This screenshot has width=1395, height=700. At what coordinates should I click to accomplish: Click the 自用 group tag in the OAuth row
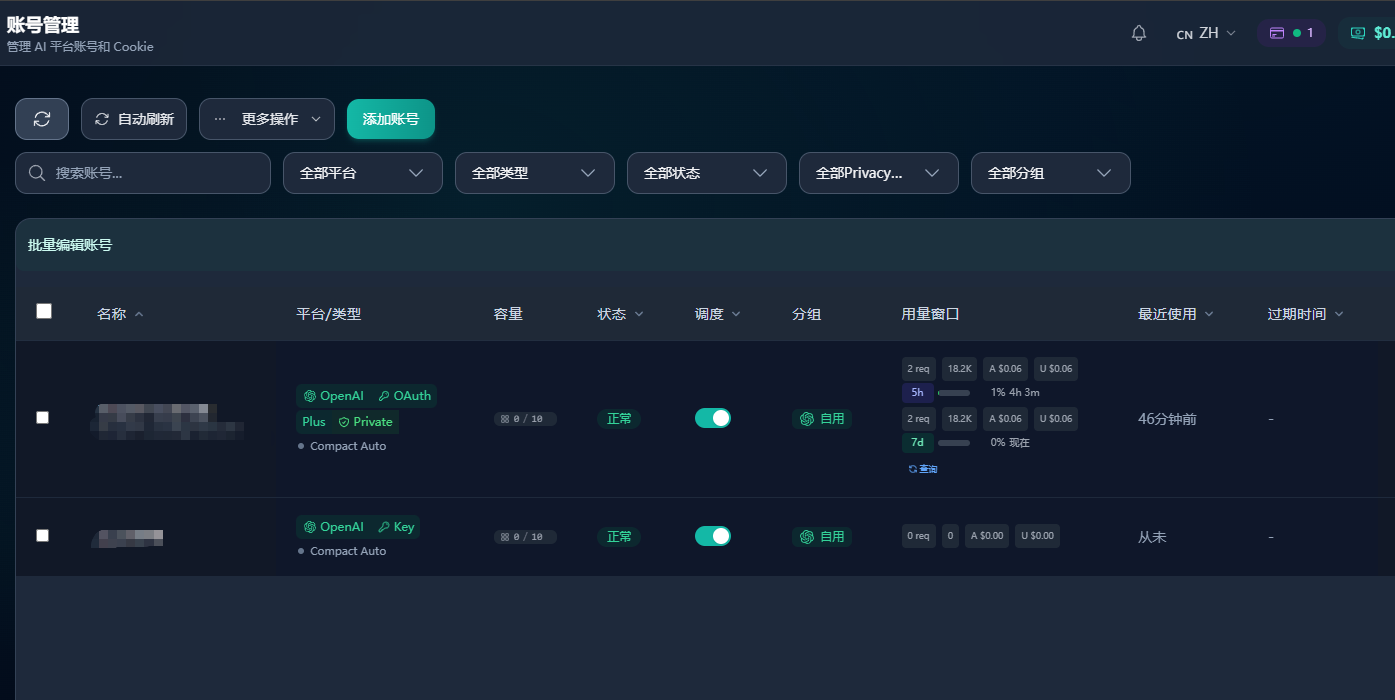tap(822, 419)
